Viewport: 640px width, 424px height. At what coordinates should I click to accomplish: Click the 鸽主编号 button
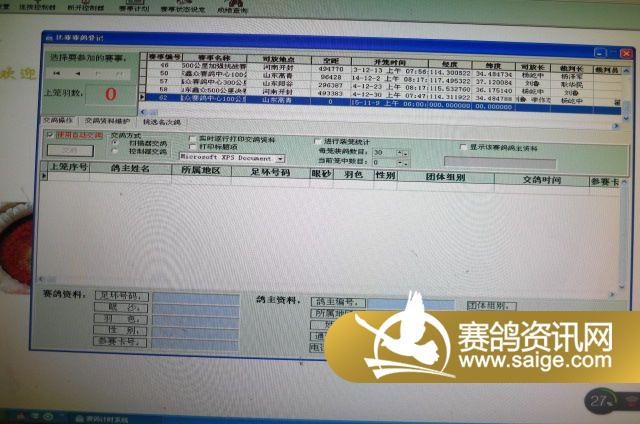337,302
